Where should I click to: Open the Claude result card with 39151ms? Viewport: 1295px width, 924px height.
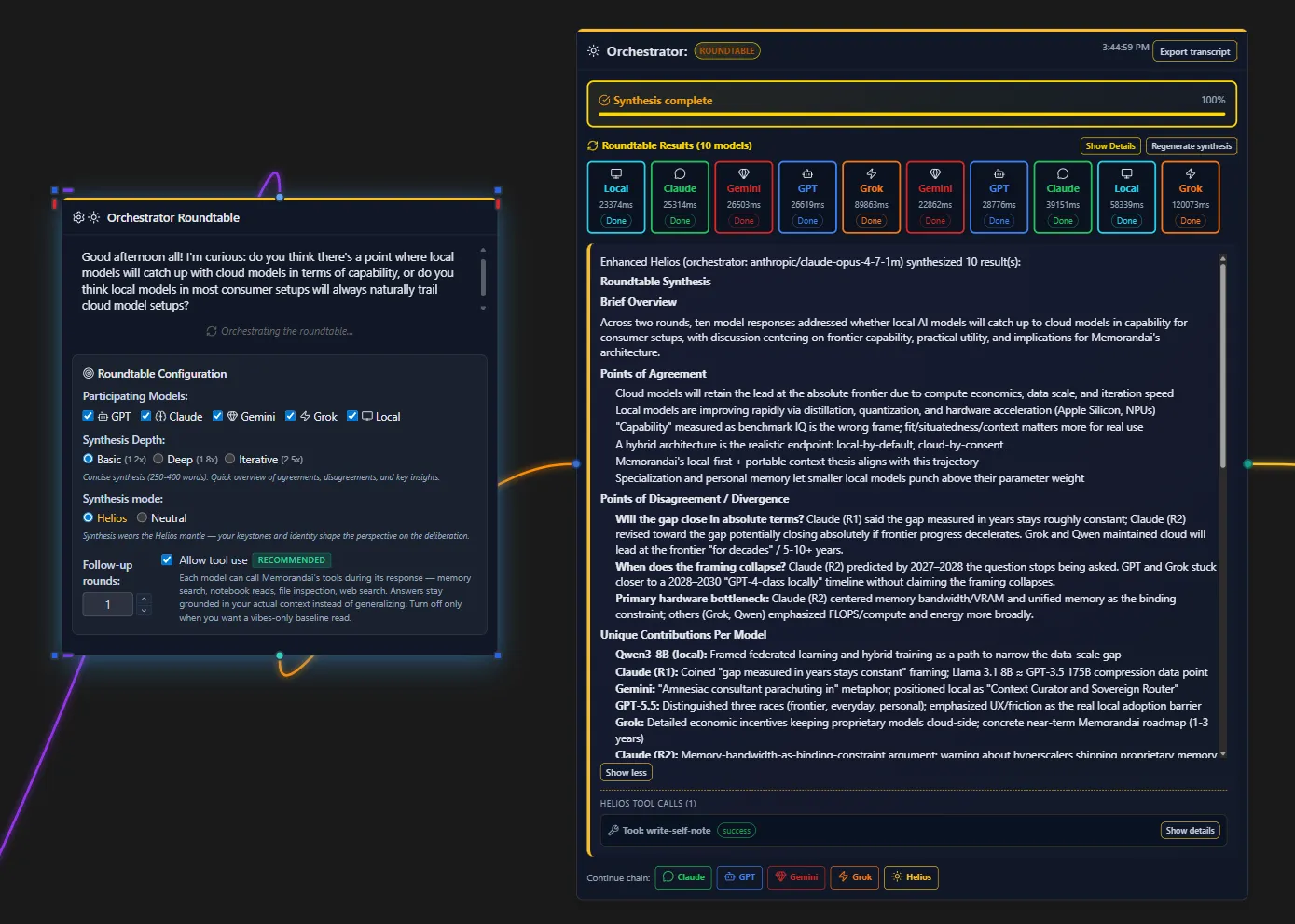click(1063, 197)
